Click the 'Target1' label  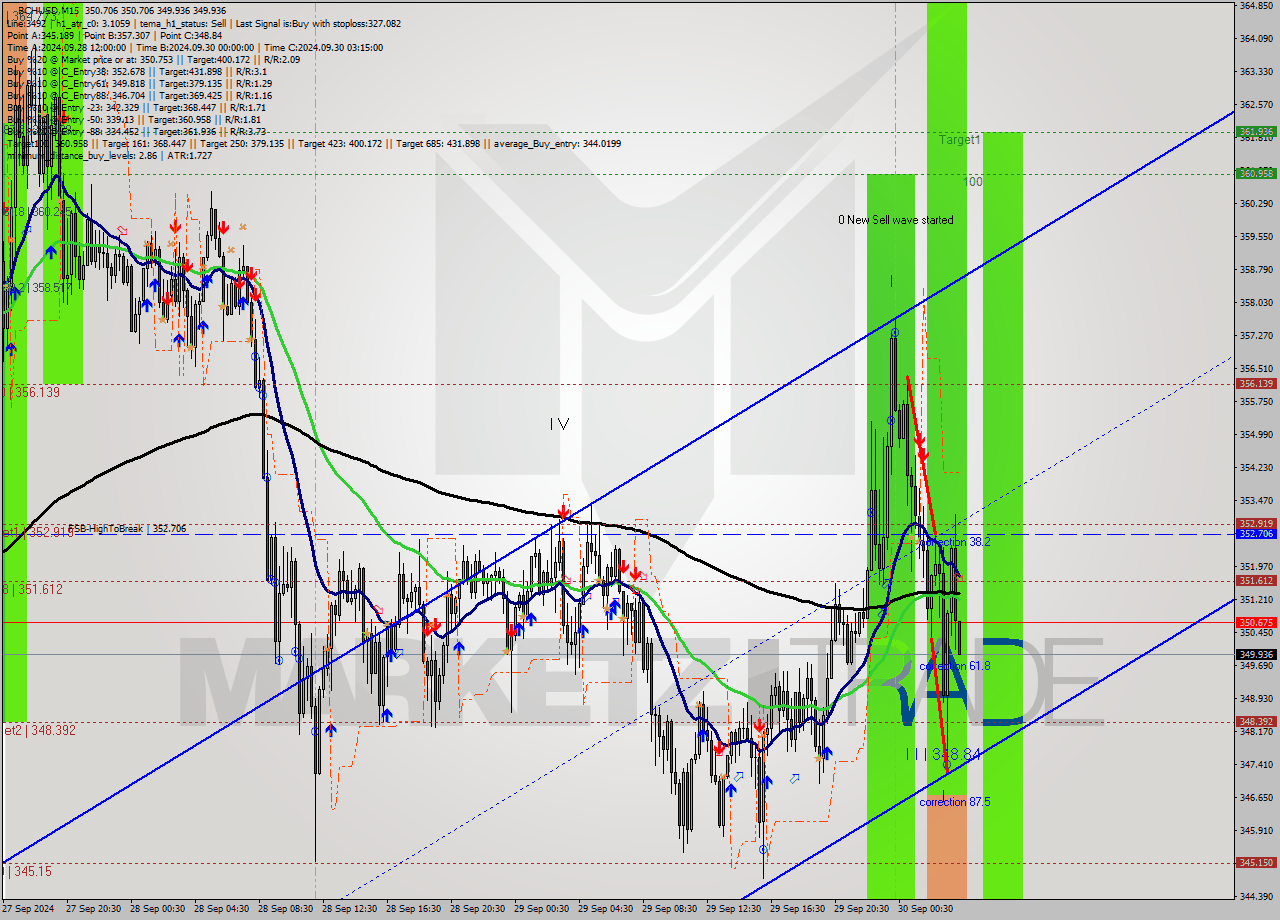(959, 140)
